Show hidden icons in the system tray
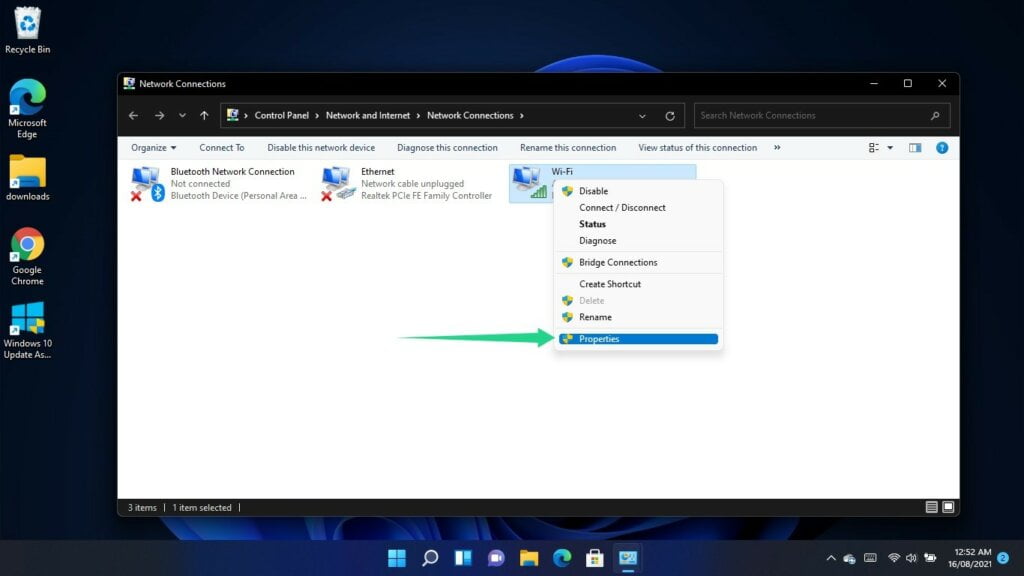Viewport: 1024px width, 576px height. click(830, 558)
